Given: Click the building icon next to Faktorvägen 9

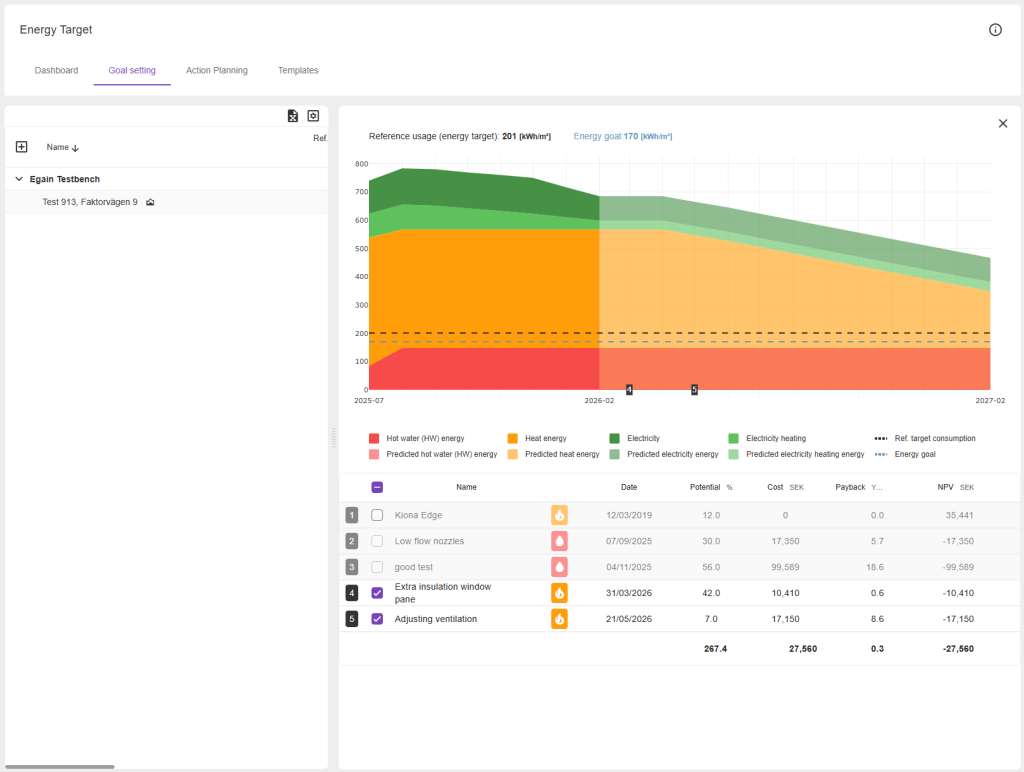Looking at the screenshot, I should coord(150,202).
